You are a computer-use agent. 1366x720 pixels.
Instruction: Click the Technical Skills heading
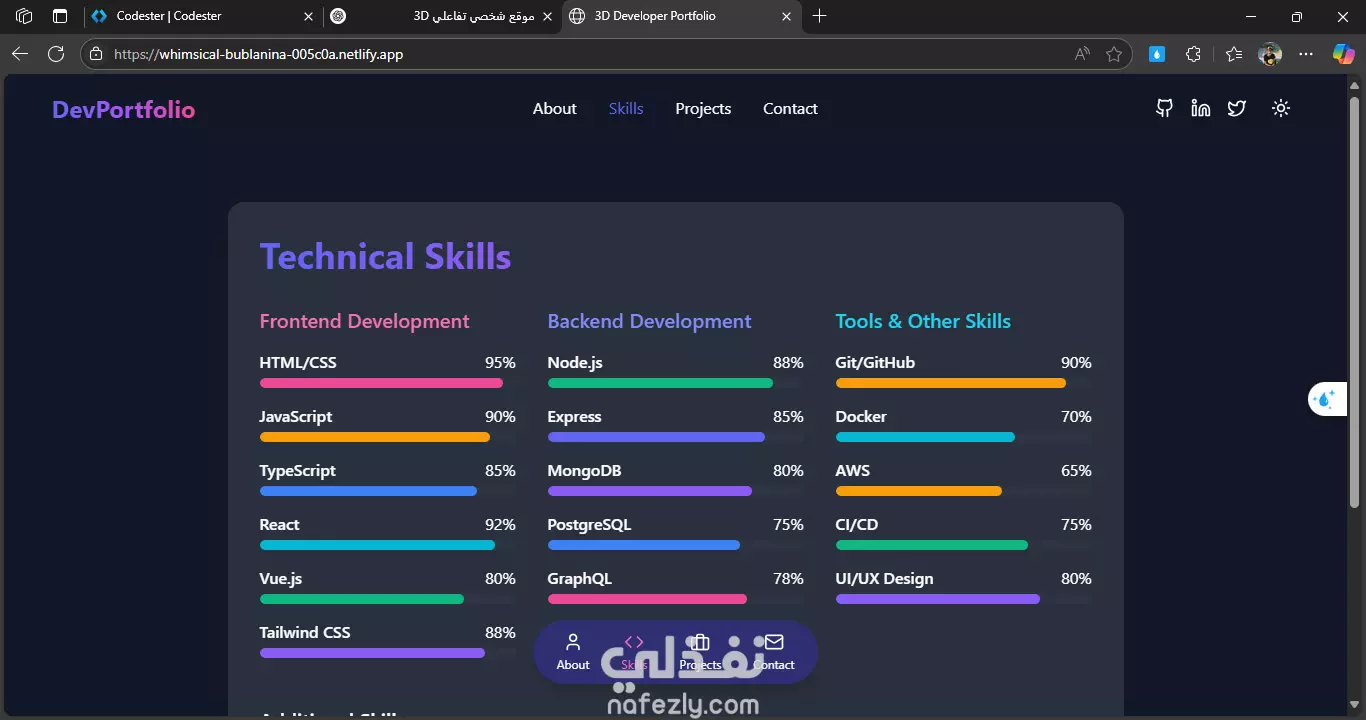[385, 257]
